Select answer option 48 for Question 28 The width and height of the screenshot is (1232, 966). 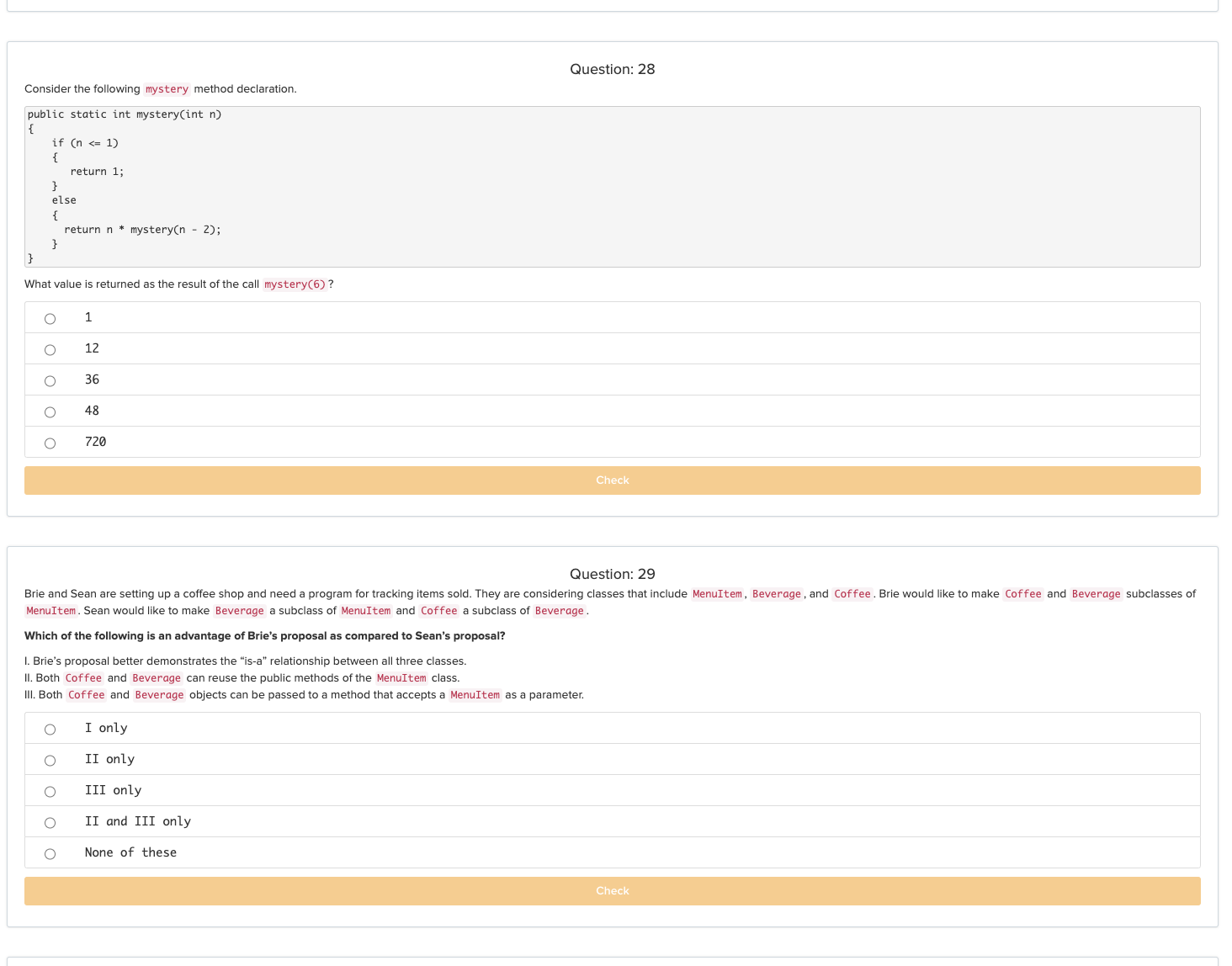pyautogui.click(x=49, y=411)
